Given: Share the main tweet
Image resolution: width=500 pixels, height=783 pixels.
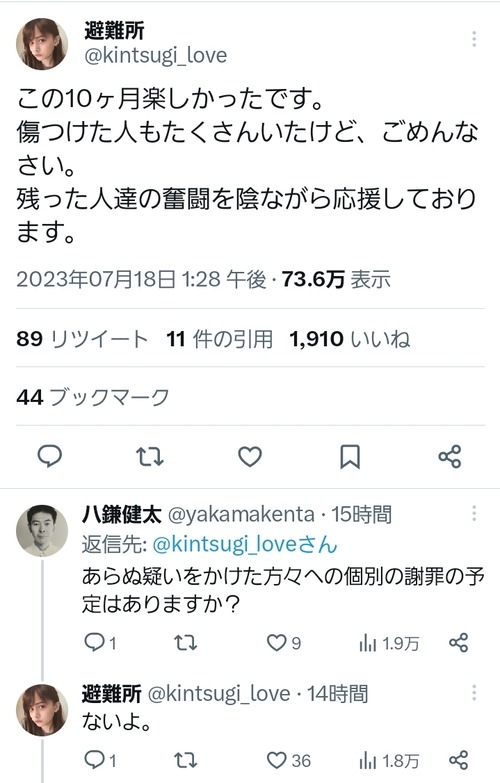Looking at the screenshot, I should coord(450,456).
